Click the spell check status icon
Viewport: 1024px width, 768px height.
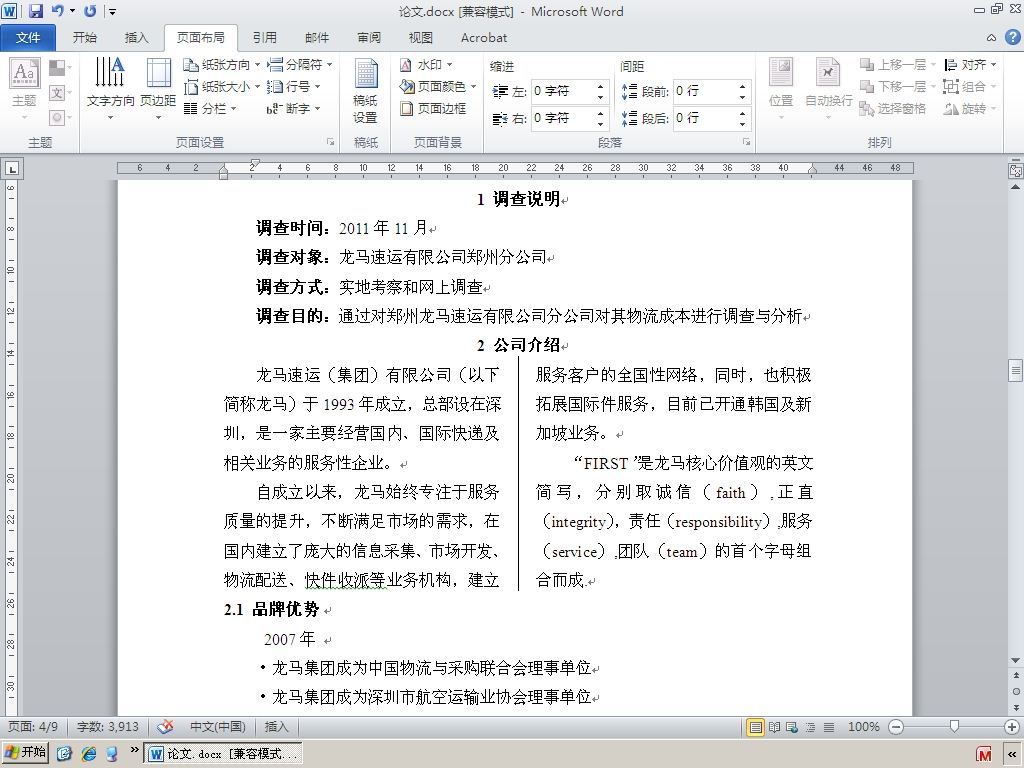166,727
